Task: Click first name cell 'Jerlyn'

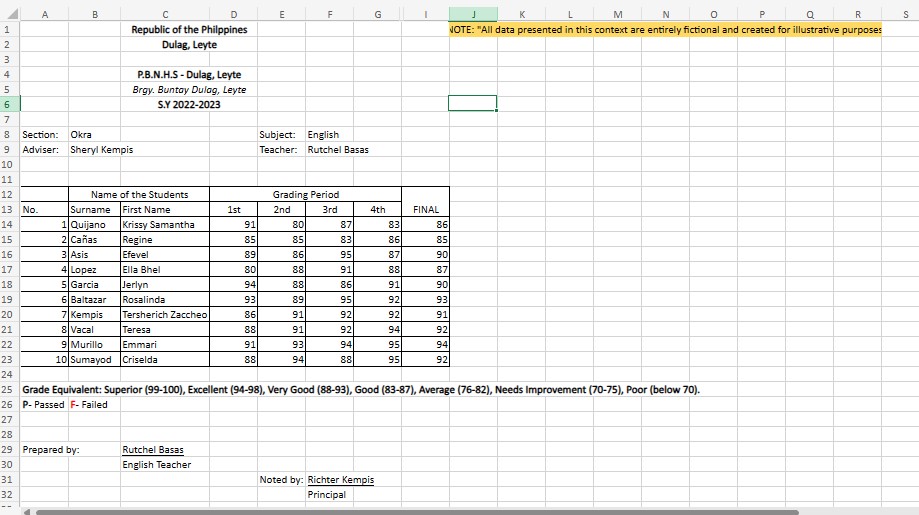Action: click(x=165, y=284)
